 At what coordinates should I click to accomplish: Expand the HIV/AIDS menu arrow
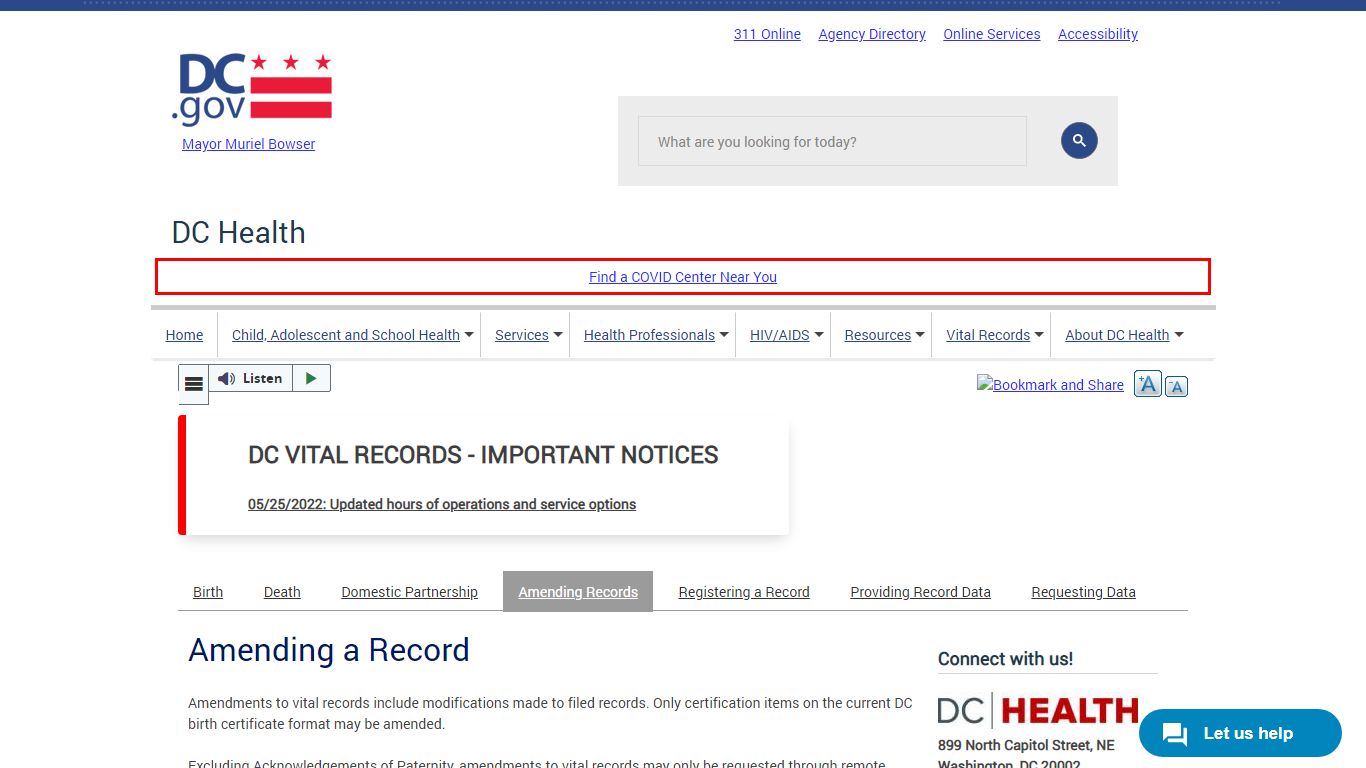tap(819, 335)
